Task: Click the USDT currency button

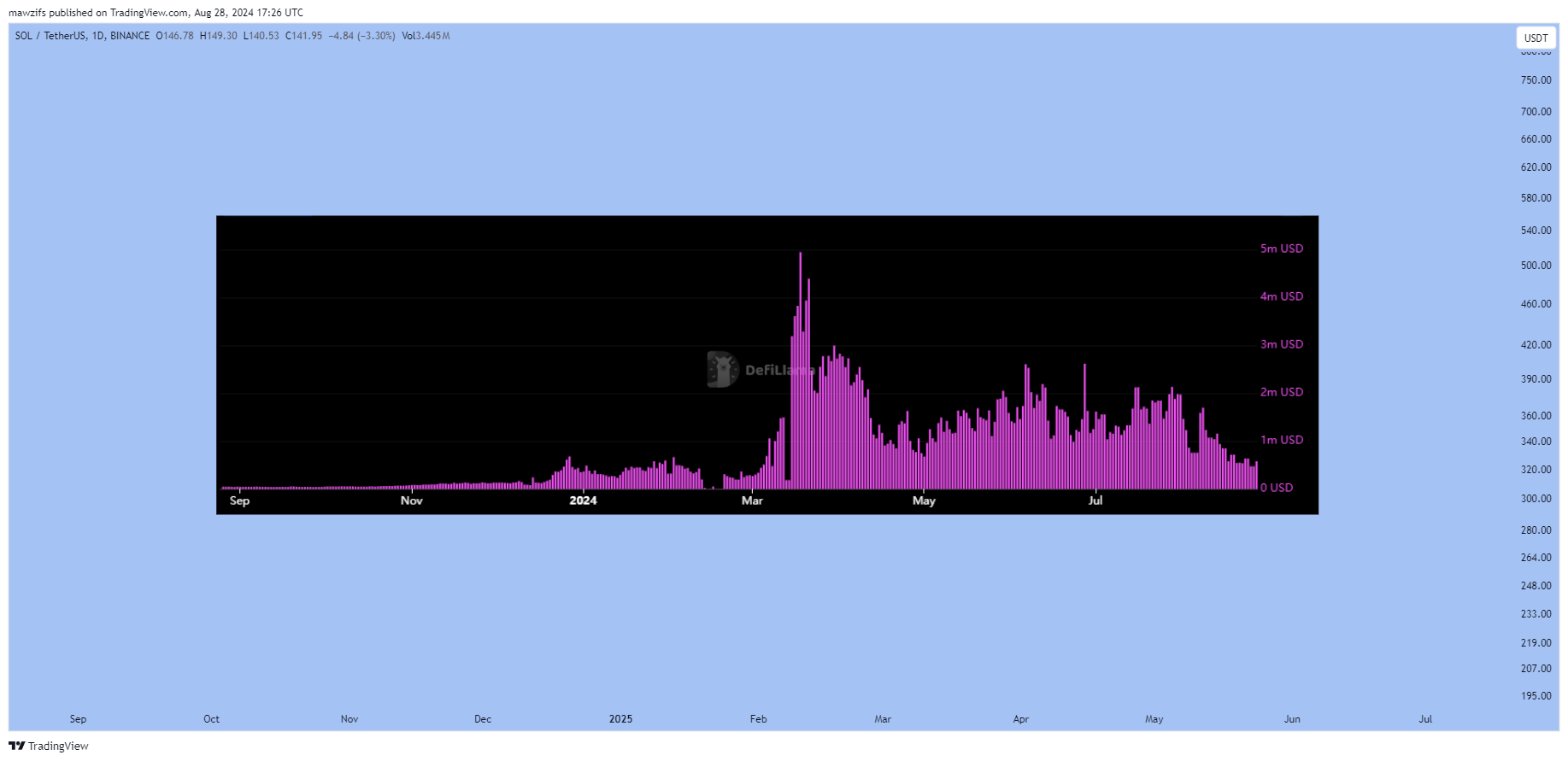Action: pyautogui.click(x=1536, y=38)
